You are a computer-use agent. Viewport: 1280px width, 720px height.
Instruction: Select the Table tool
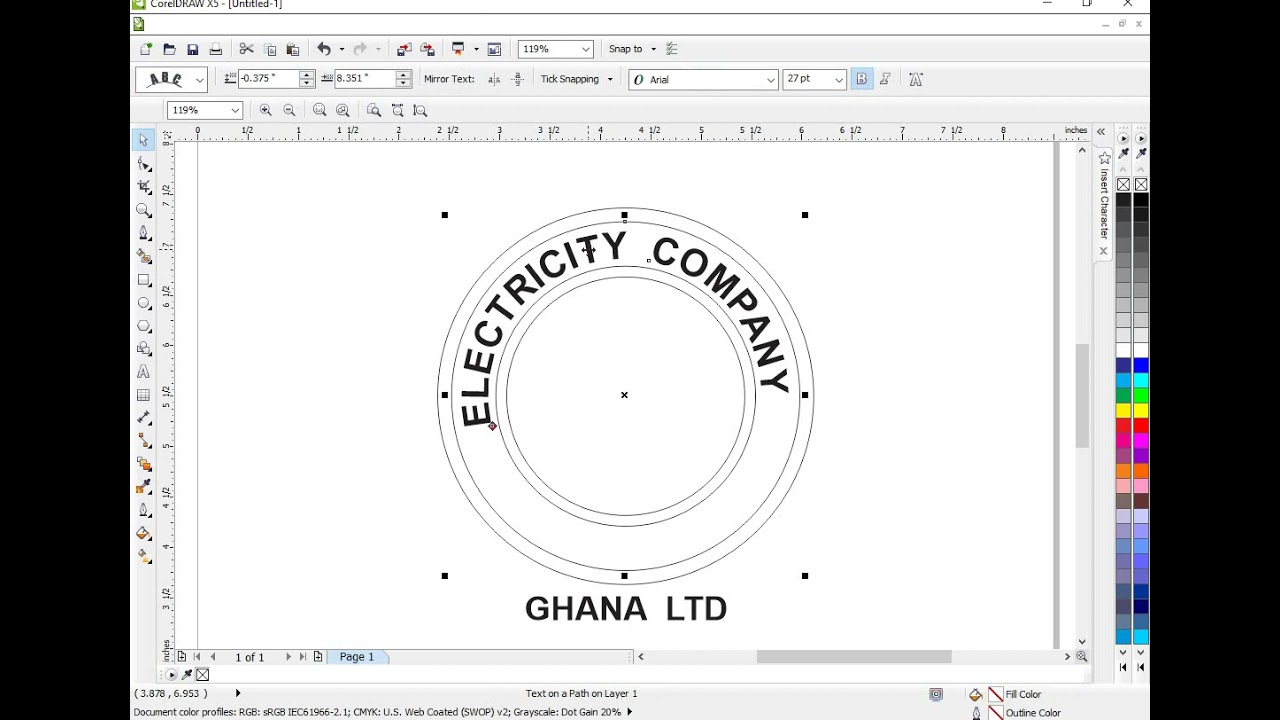[x=144, y=395]
